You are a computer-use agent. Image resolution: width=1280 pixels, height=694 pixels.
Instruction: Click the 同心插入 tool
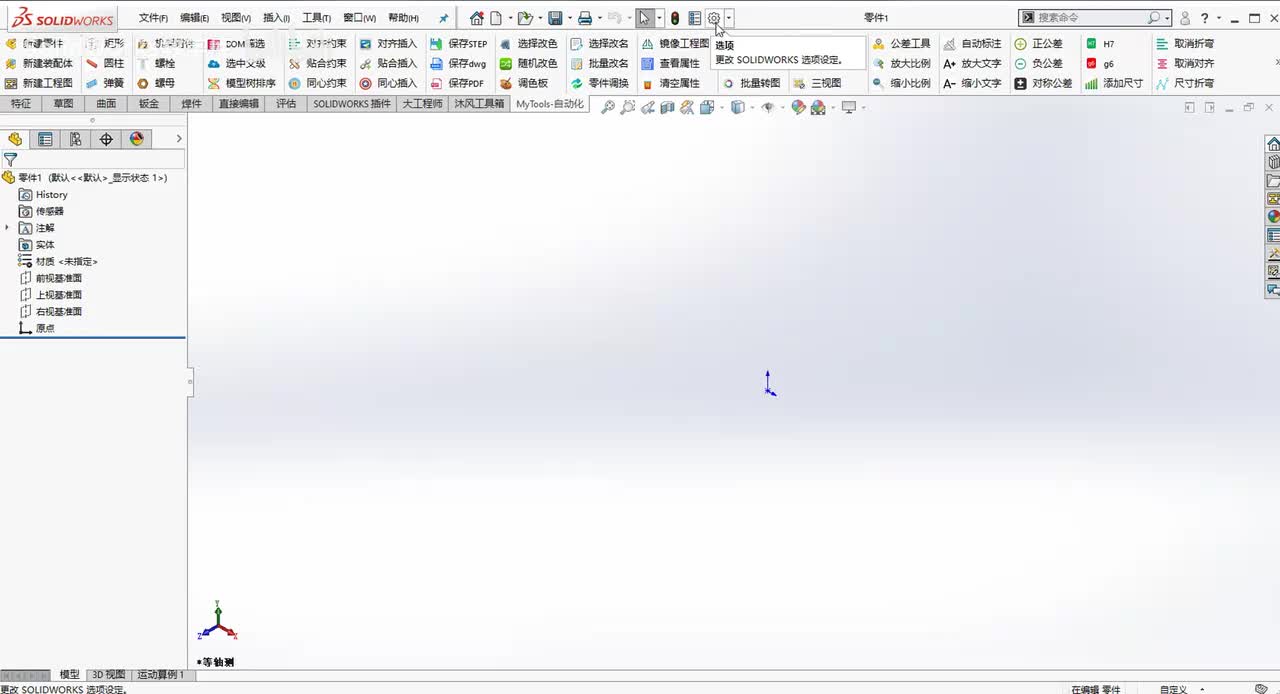388,83
